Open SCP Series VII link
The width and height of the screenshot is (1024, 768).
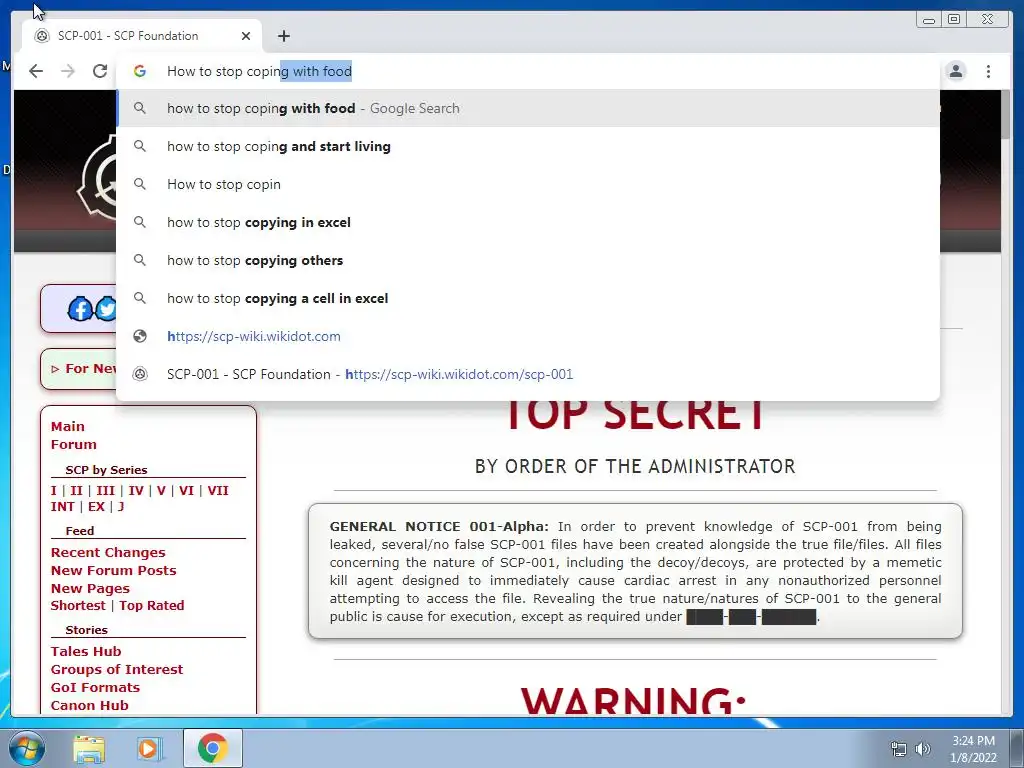pos(218,490)
